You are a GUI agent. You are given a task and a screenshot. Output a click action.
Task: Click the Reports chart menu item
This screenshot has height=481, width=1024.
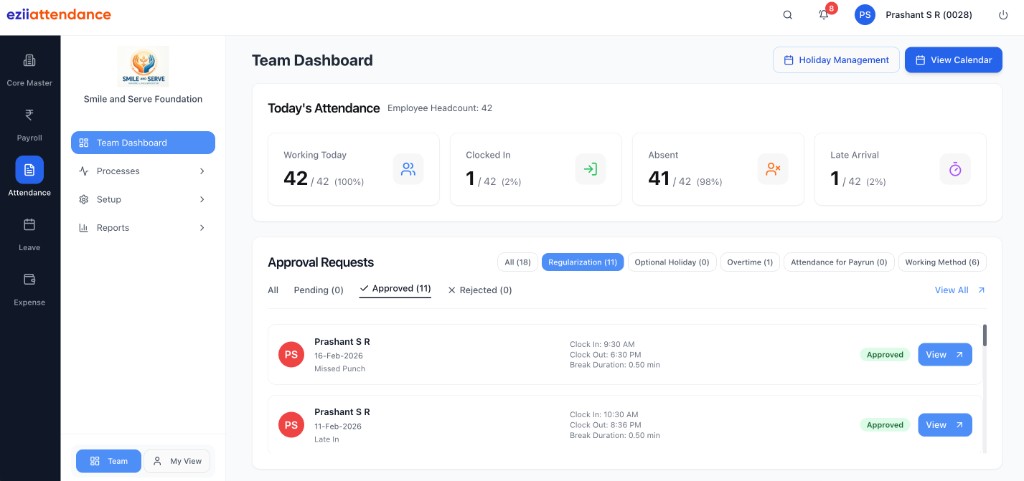pos(143,228)
